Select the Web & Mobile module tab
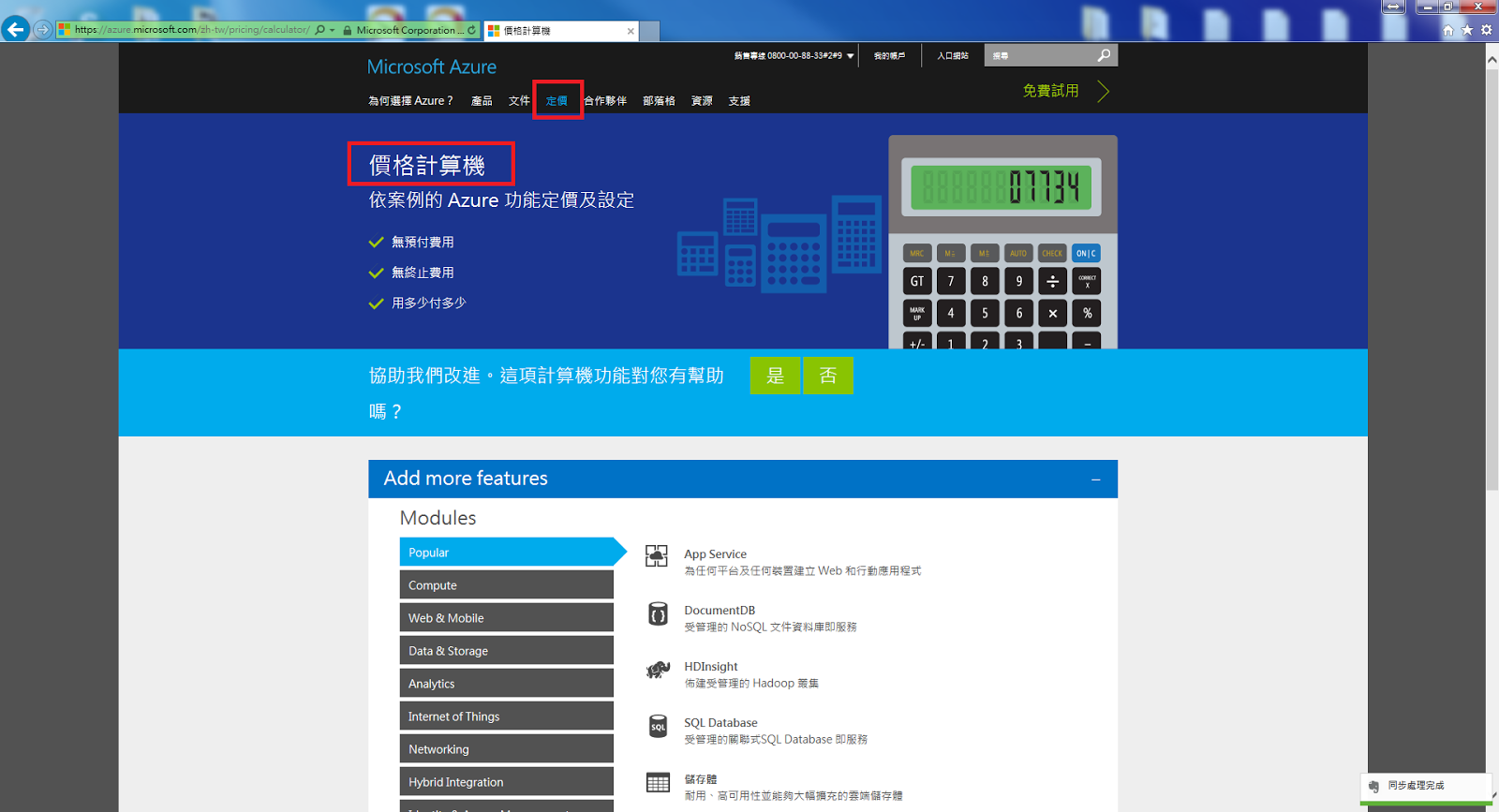 tap(507, 617)
